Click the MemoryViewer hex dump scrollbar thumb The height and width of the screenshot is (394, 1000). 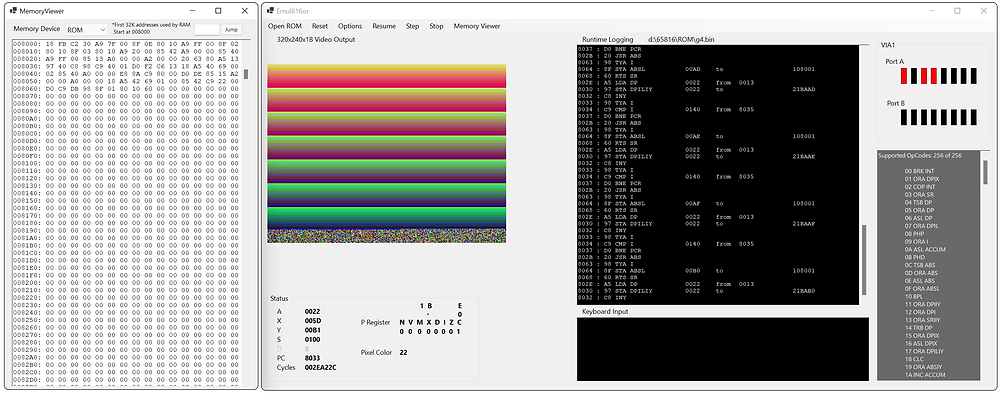pos(246,73)
